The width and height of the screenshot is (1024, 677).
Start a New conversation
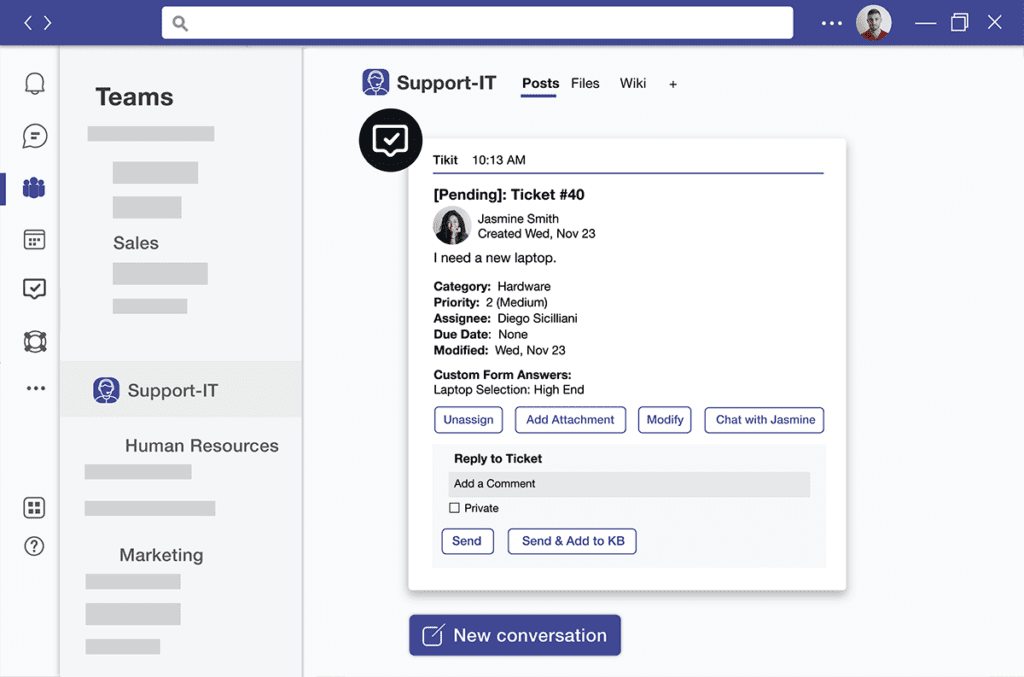point(515,635)
